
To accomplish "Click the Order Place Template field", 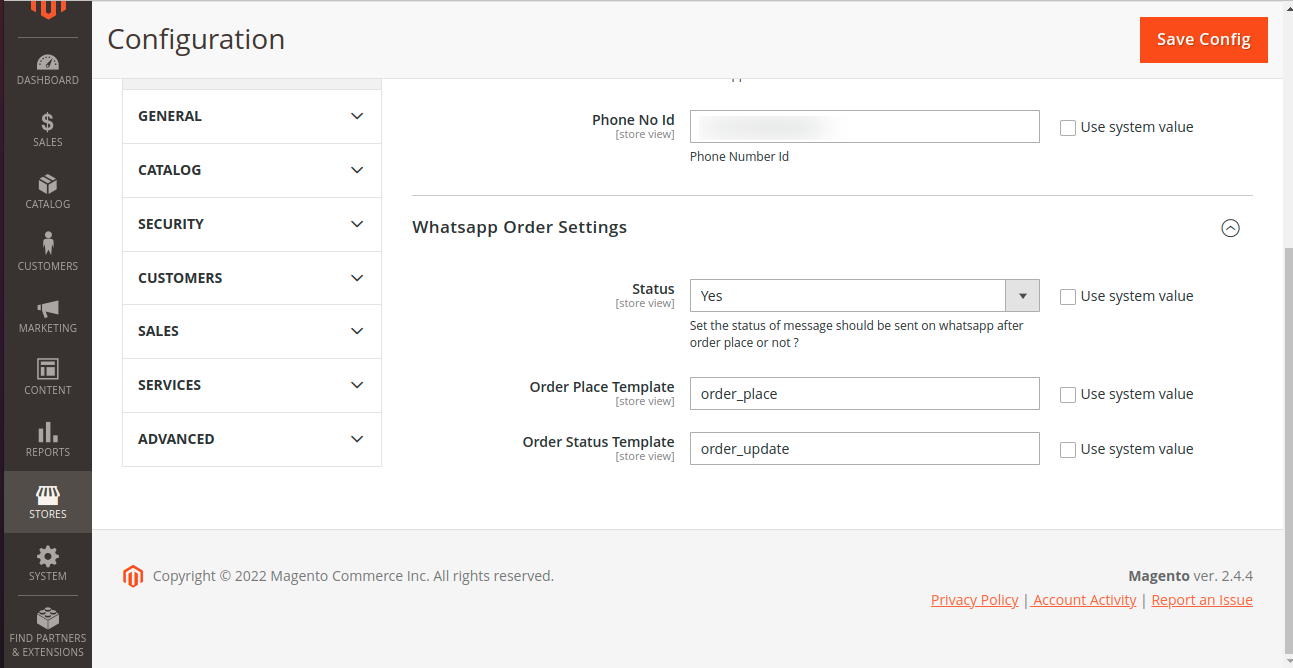I will click(x=864, y=394).
